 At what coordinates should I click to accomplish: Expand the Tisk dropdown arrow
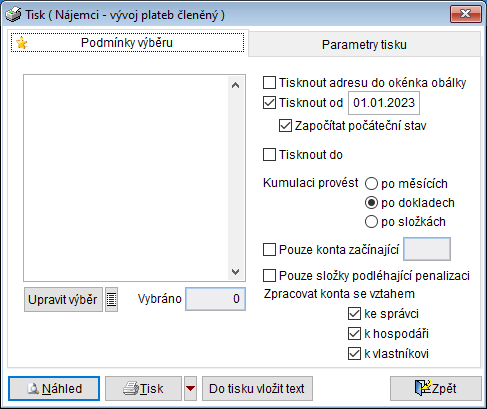tap(190, 388)
